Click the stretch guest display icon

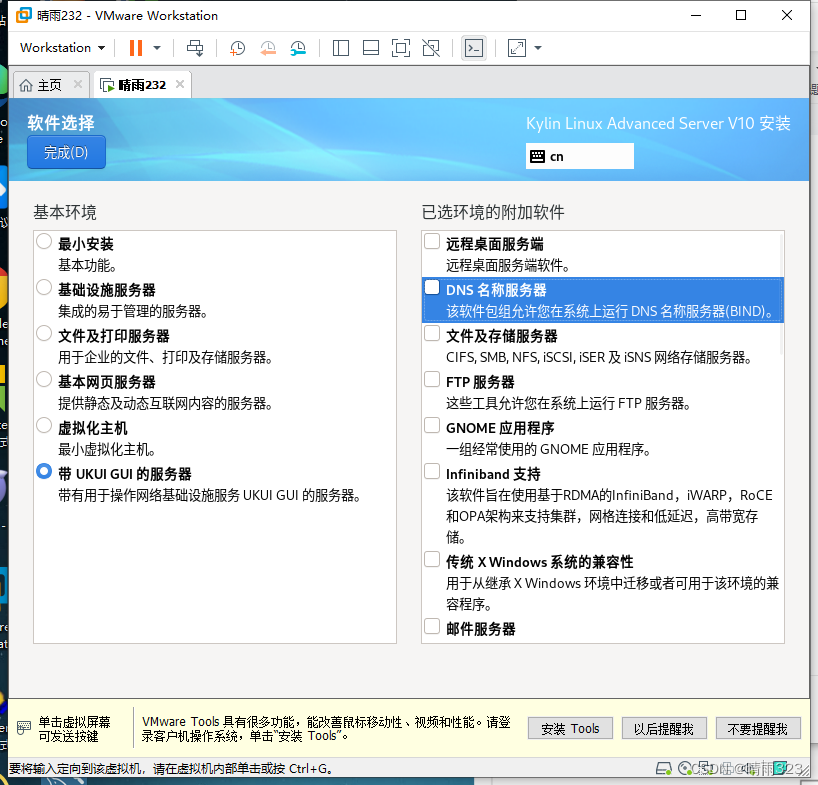(516, 48)
